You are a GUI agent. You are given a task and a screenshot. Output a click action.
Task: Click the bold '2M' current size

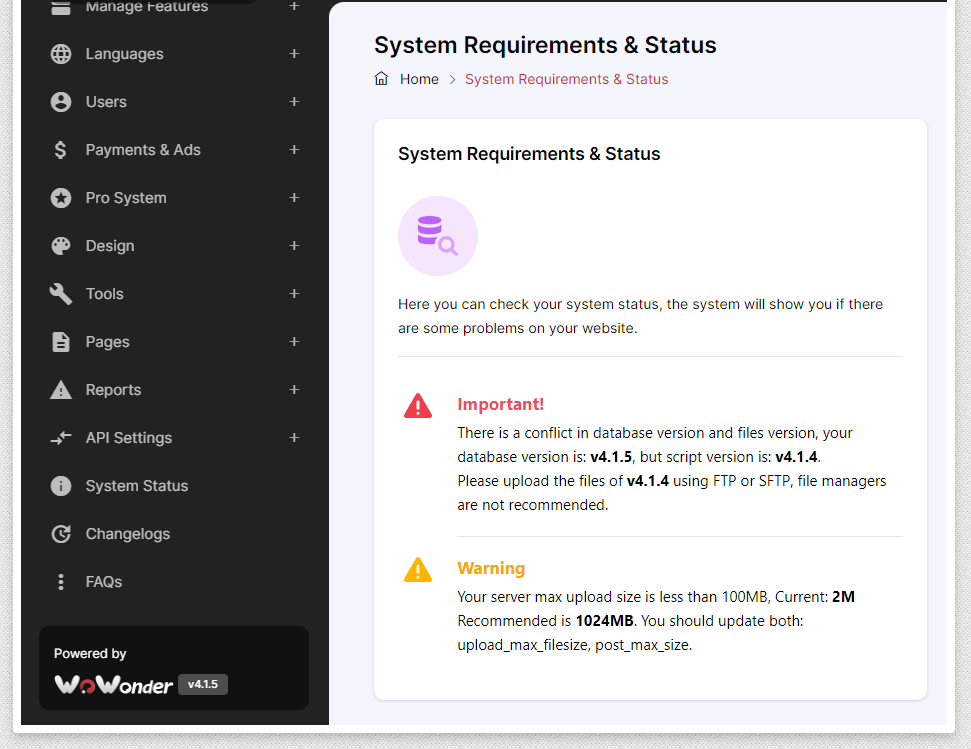[x=843, y=597]
